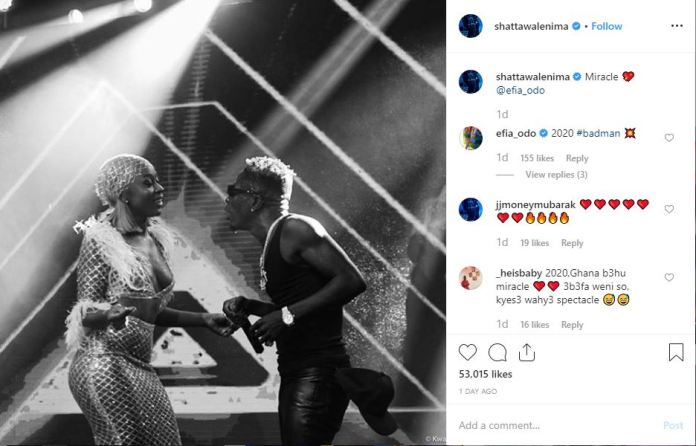Open efia_odo's profile picture

(471, 138)
